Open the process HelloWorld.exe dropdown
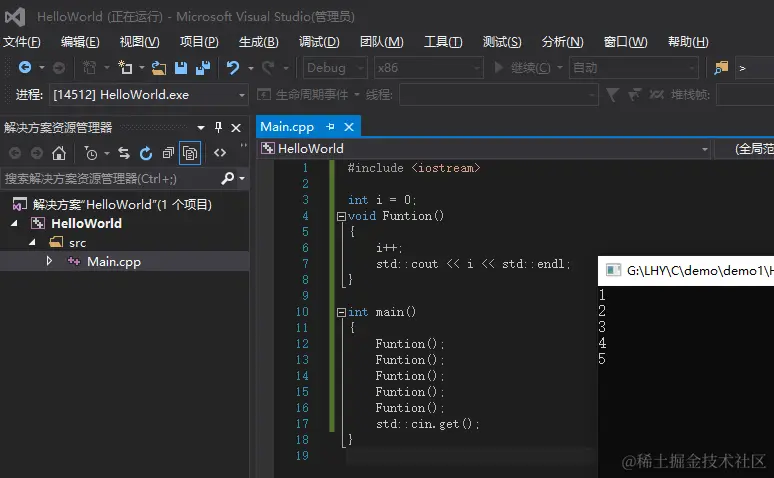 (148, 95)
